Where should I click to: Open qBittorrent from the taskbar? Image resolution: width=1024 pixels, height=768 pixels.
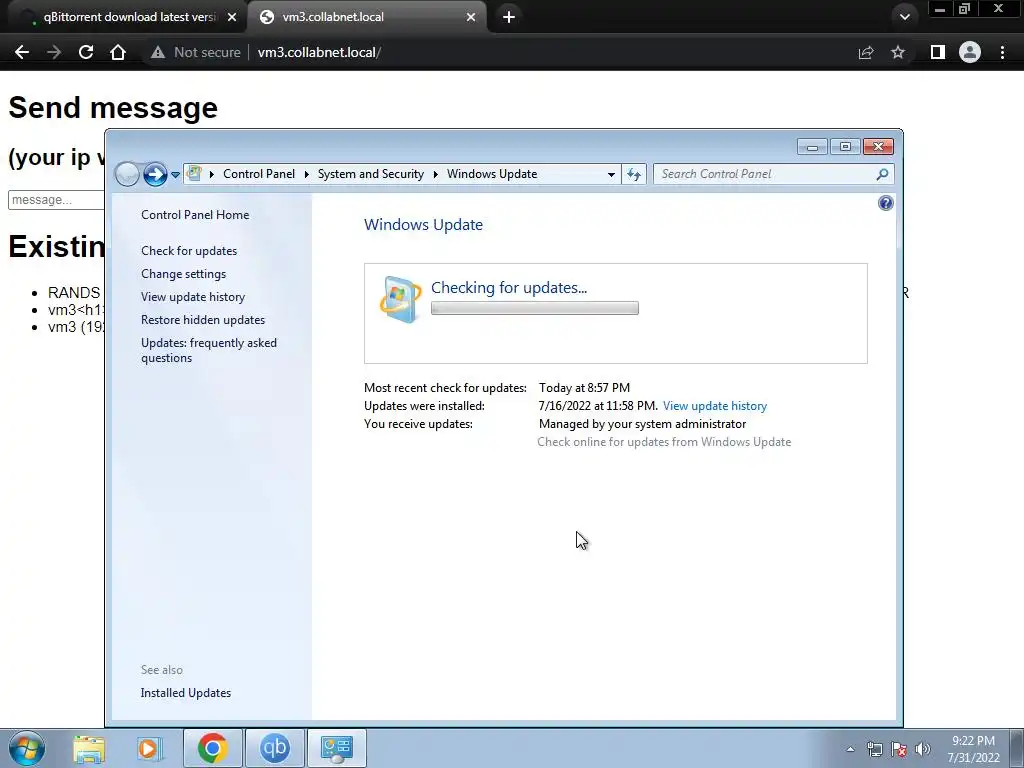click(274, 748)
